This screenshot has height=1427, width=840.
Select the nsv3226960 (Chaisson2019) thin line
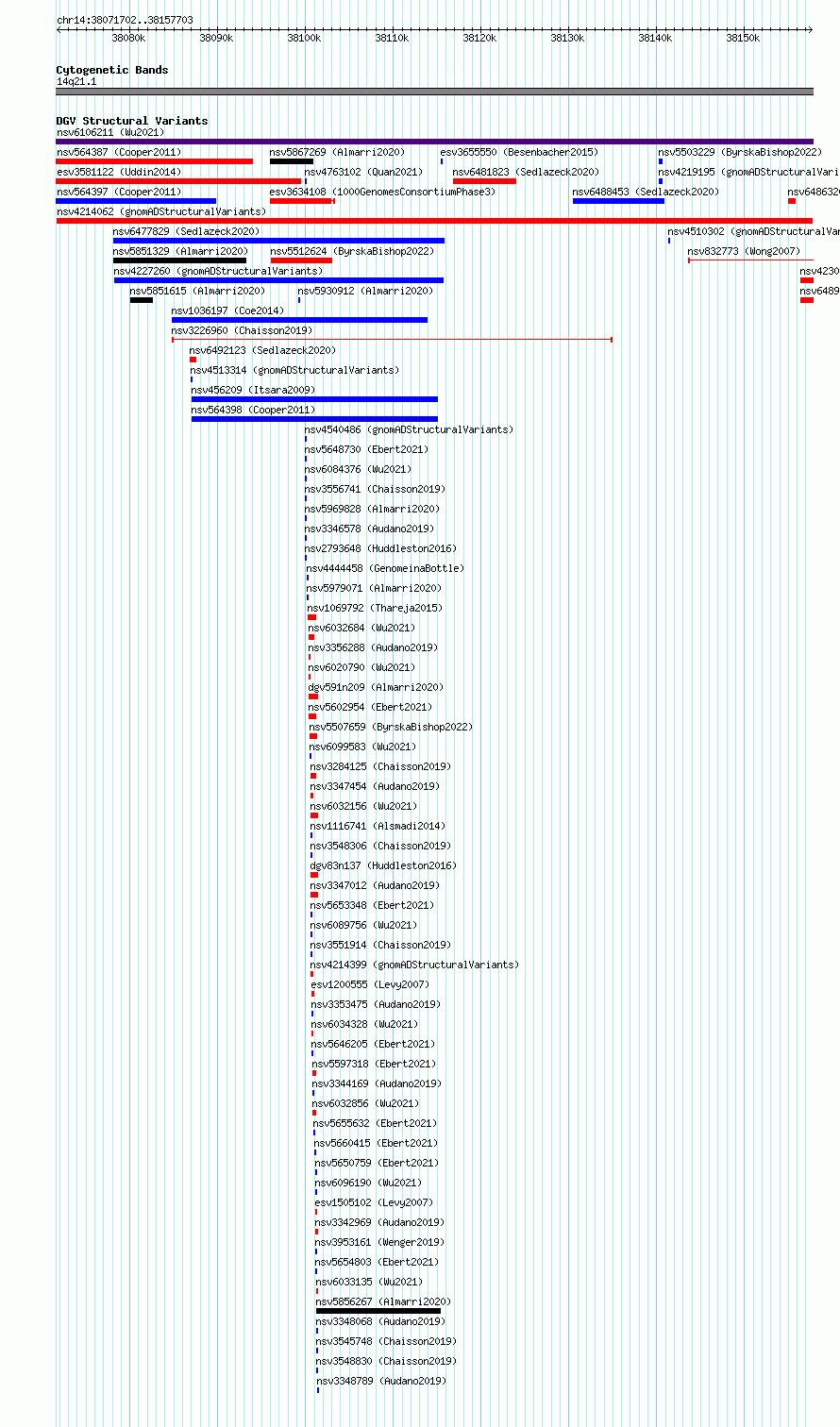click(392, 340)
